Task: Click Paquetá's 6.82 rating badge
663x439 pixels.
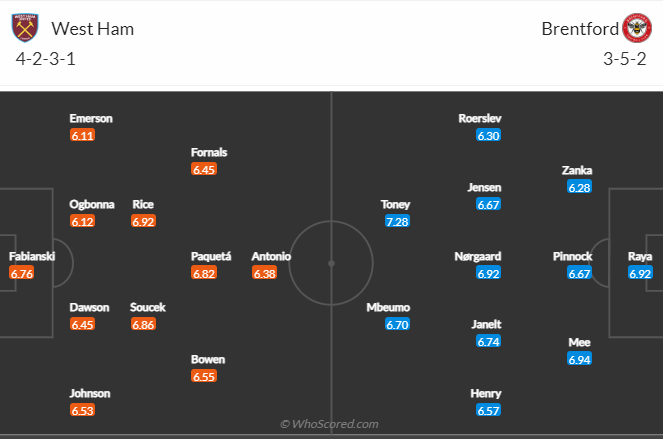Action: click(x=204, y=273)
